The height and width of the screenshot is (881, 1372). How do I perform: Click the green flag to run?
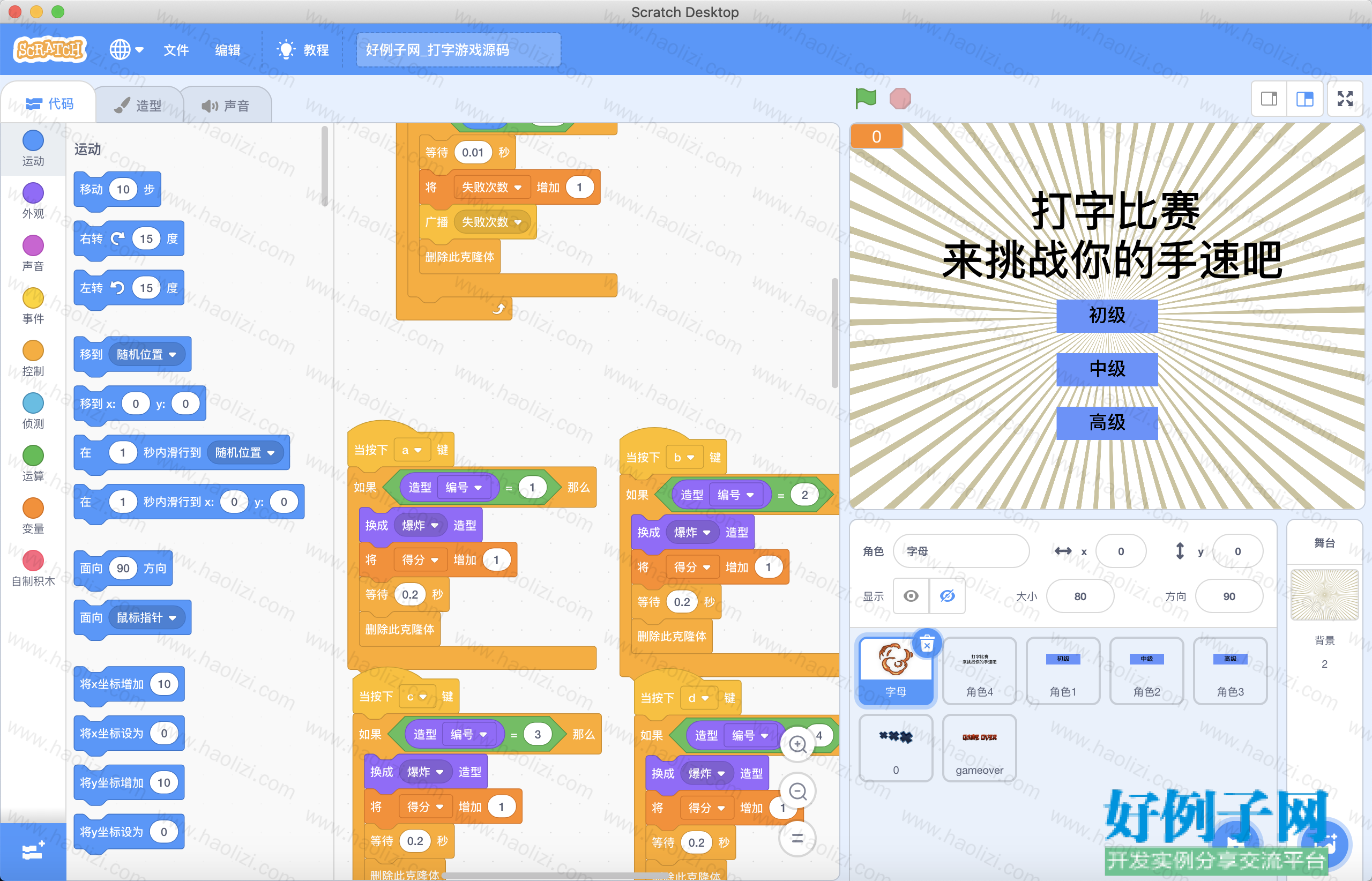866,99
